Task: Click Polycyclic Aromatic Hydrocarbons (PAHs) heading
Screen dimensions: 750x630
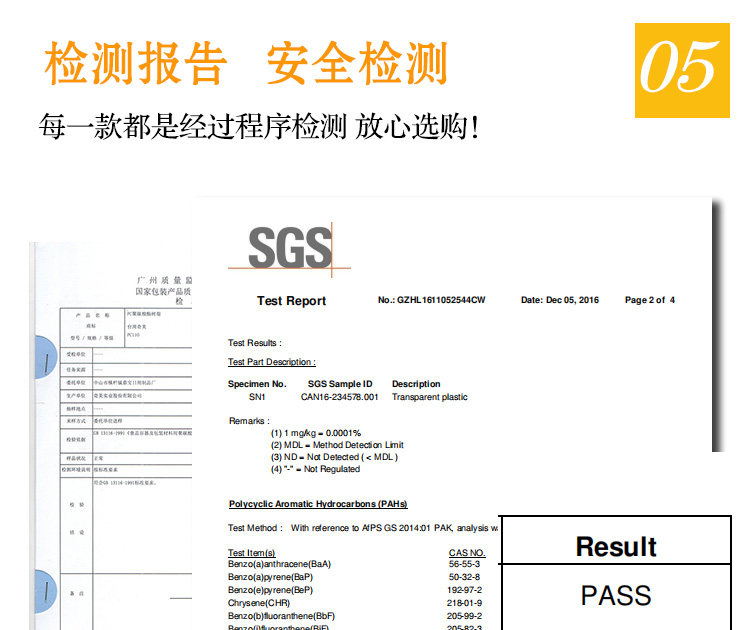Action: pos(318,504)
